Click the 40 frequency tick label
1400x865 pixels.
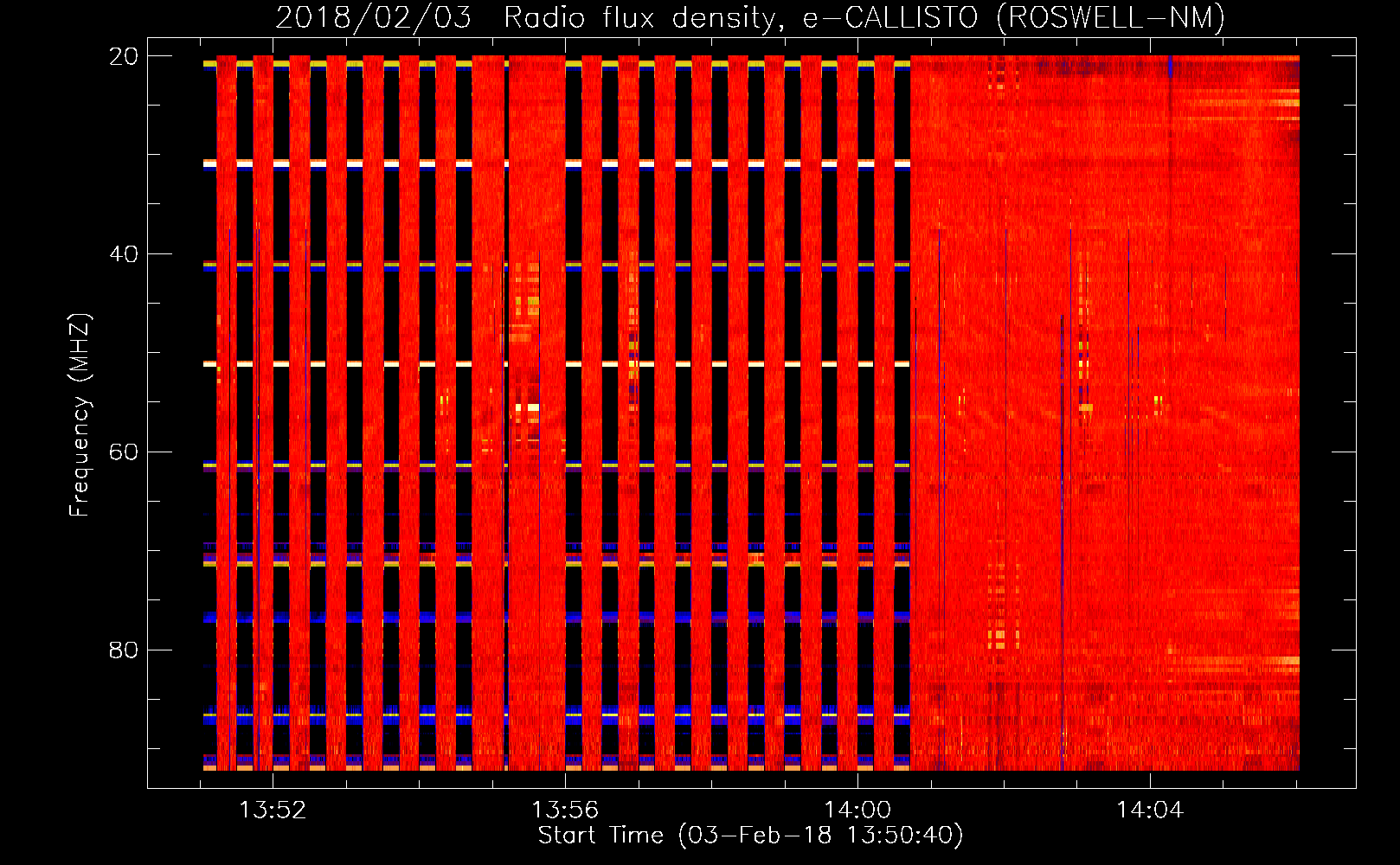coord(124,254)
